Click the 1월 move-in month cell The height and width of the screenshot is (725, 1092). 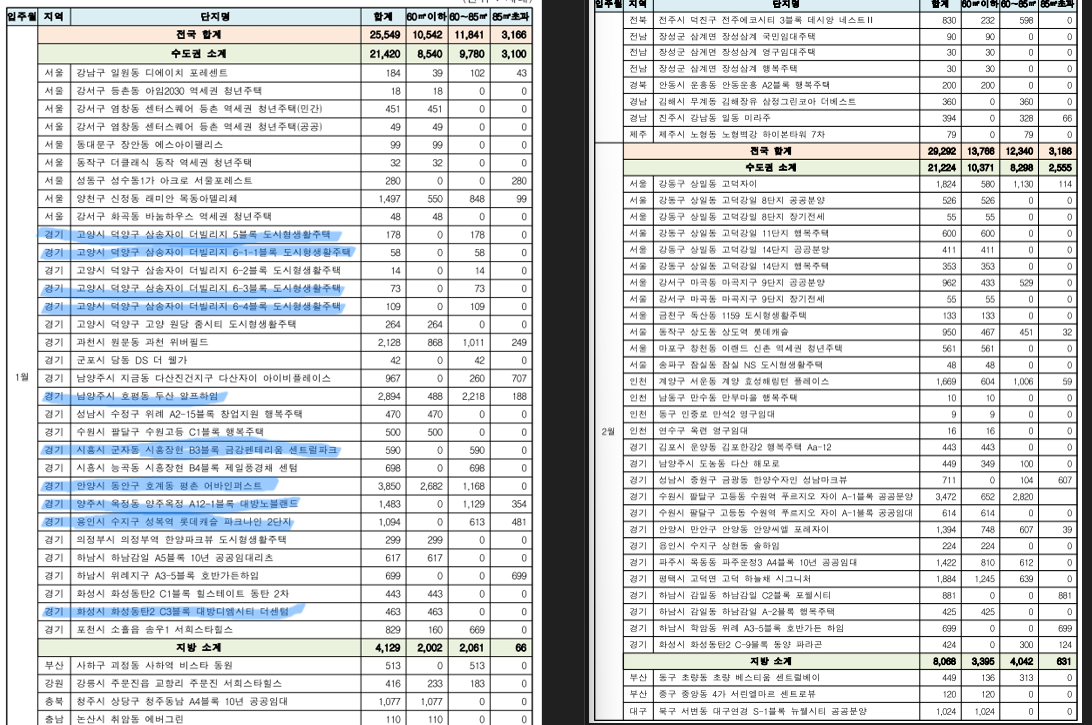click(x=22, y=377)
